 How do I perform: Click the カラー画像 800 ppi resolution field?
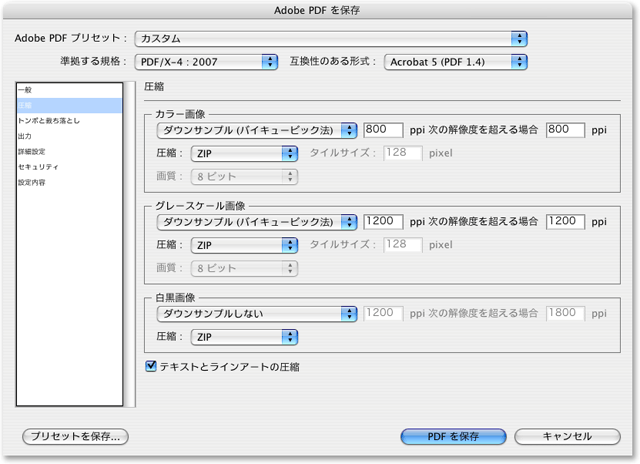[384, 130]
